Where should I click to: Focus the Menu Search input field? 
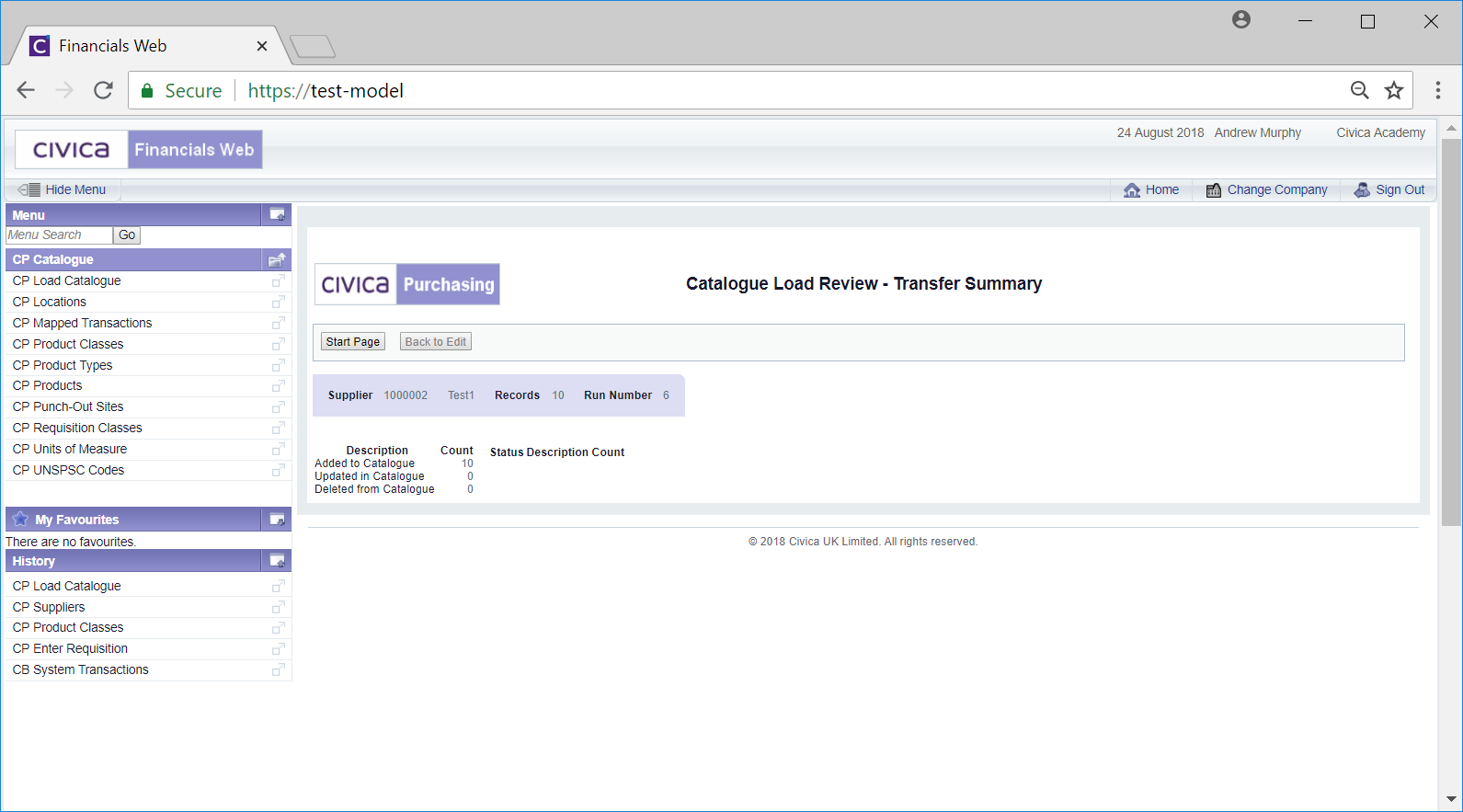(x=59, y=235)
